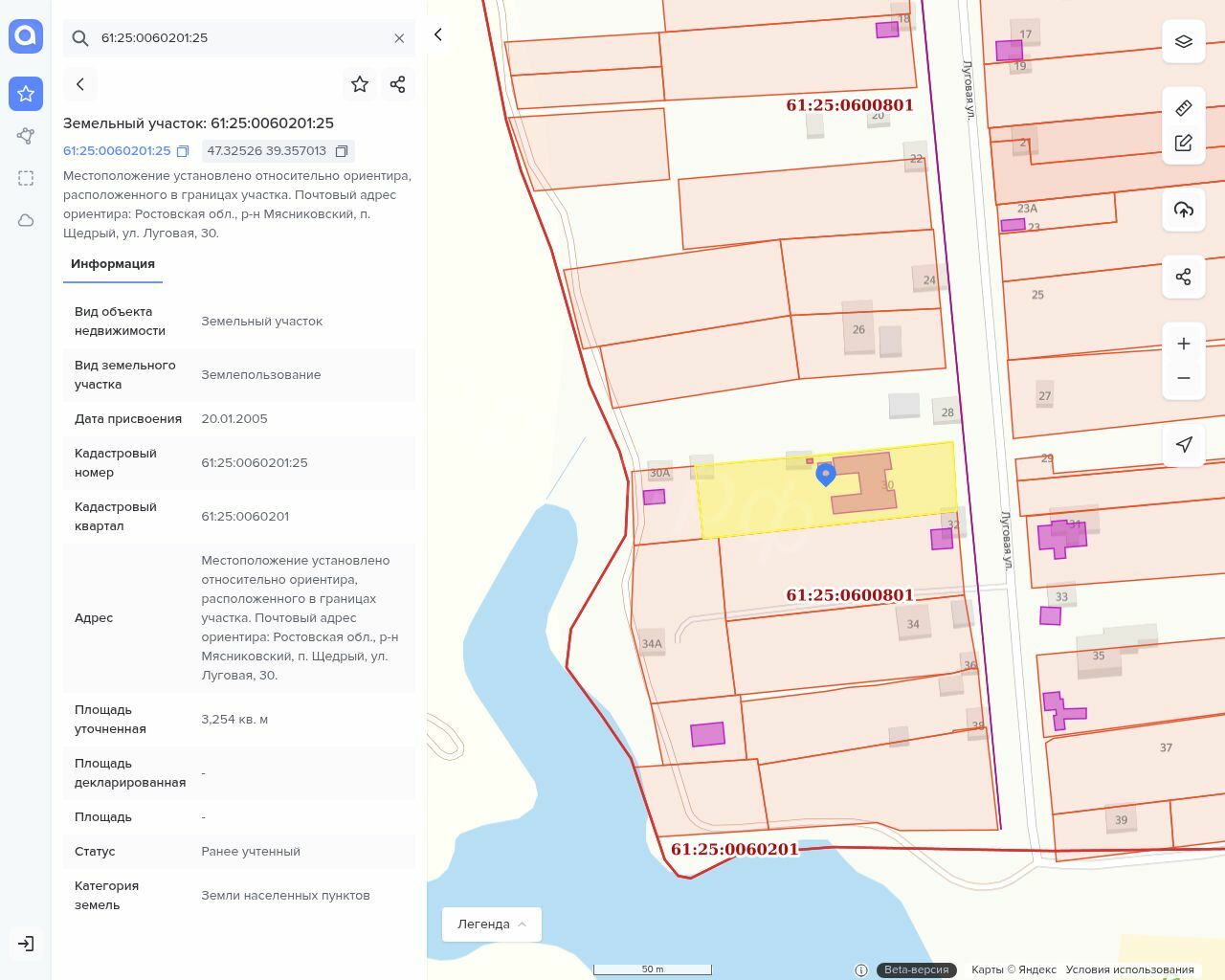Screen dimensions: 1225x980
Task: Zoom in on the map
Action: pyautogui.click(x=1183, y=344)
